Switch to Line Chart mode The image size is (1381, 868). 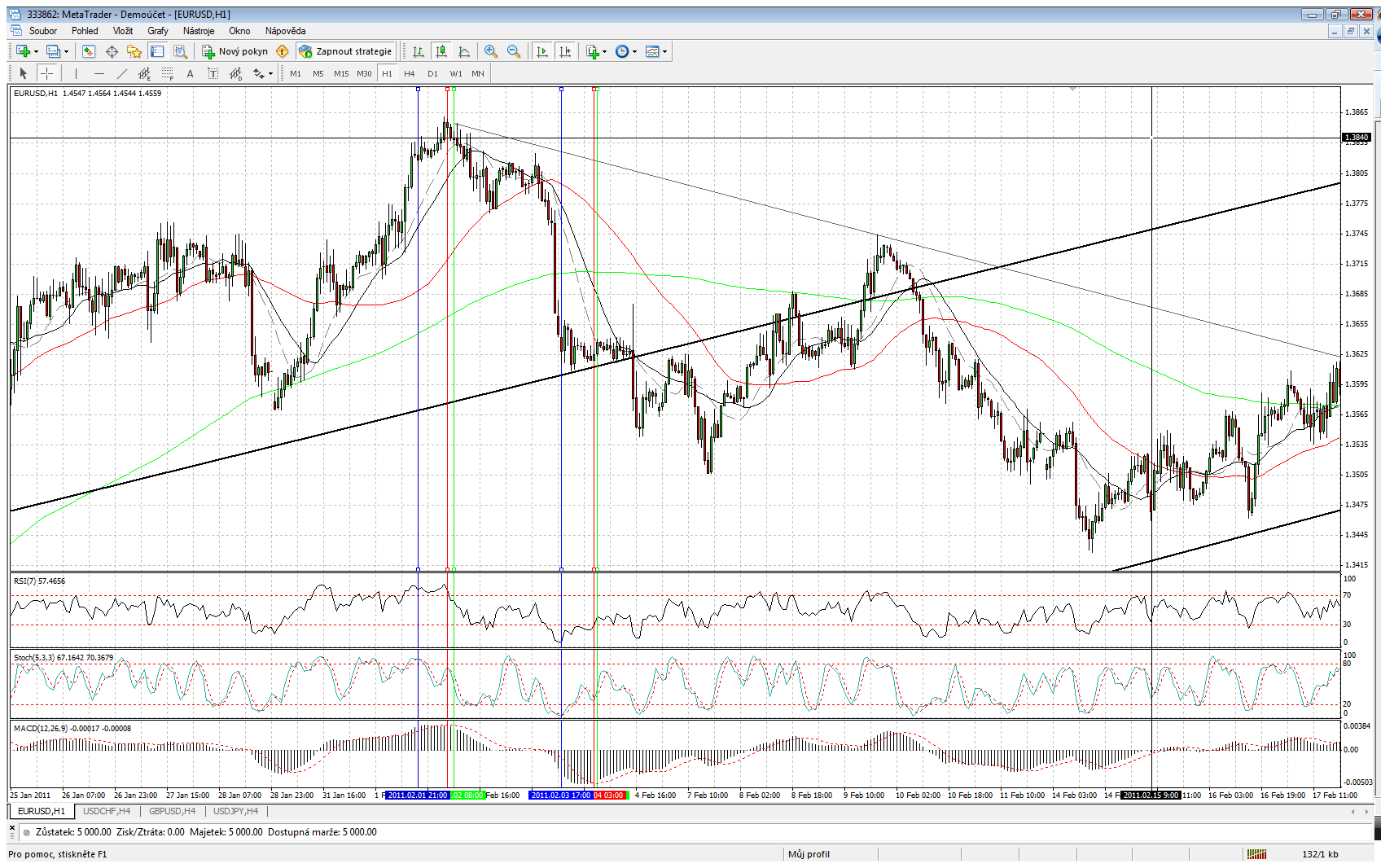(x=464, y=51)
